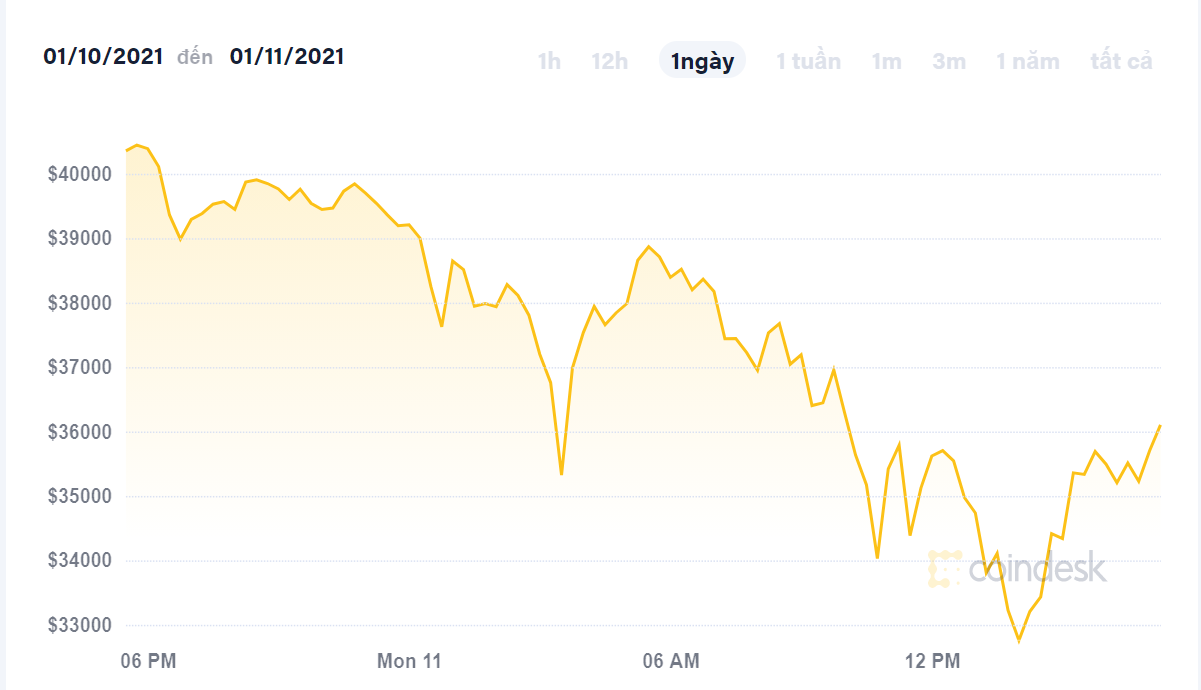Display the 1 năm range
This screenshot has height=690, width=1201.
[1027, 61]
